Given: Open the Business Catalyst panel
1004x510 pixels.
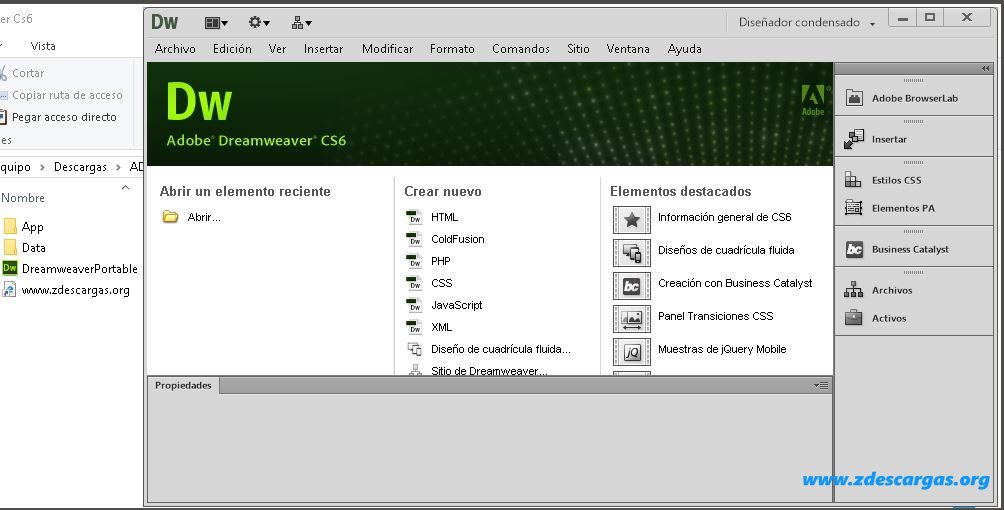Looking at the screenshot, I should (x=896, y=249).
